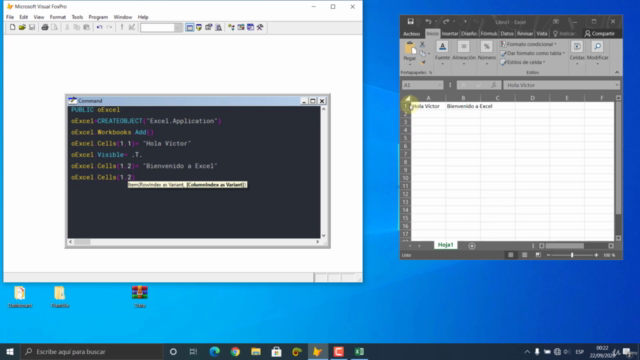Select the Hoja1 sheet tab

pos(445,245)
